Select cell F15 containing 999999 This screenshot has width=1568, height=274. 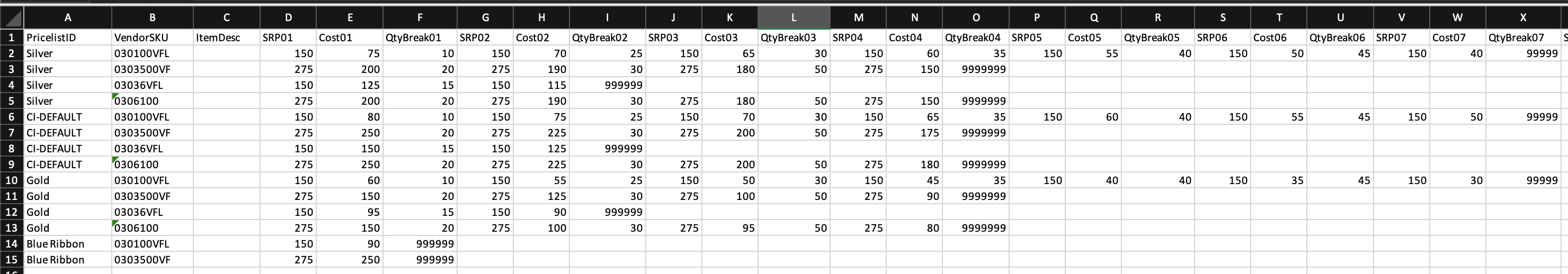pyautogui.click(x=420, y=260)
